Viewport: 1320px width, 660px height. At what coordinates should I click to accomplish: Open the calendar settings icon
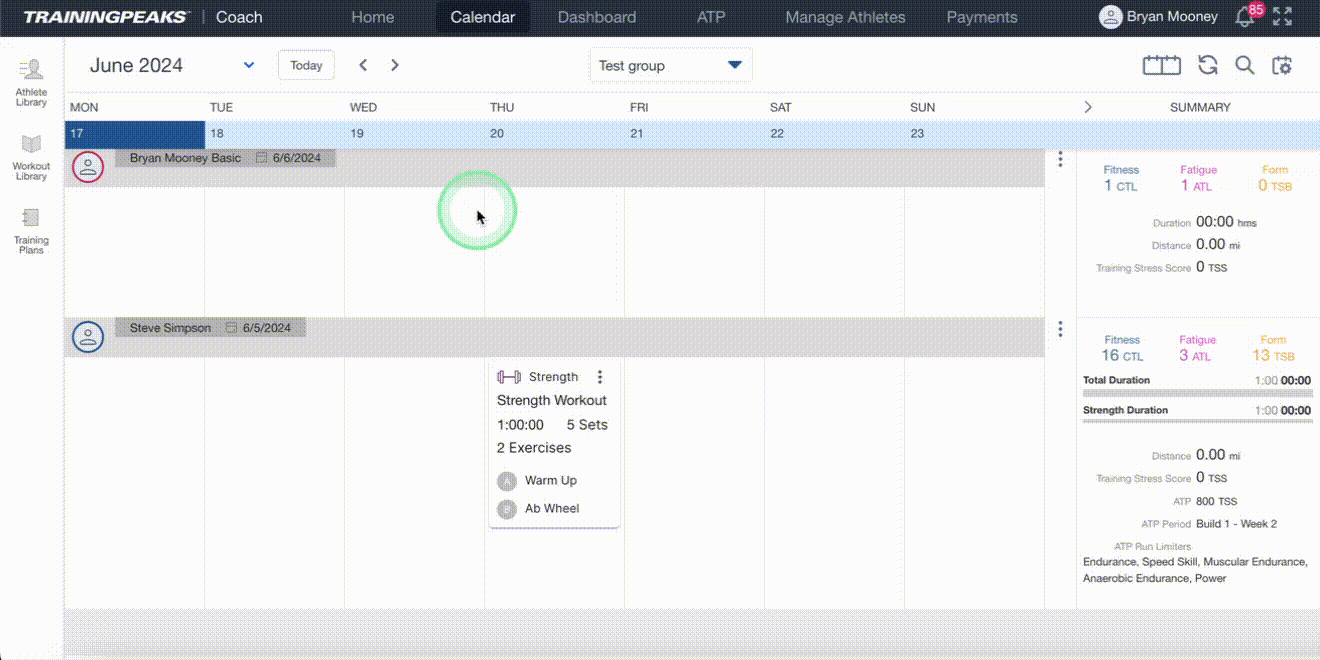[1283, 64]
